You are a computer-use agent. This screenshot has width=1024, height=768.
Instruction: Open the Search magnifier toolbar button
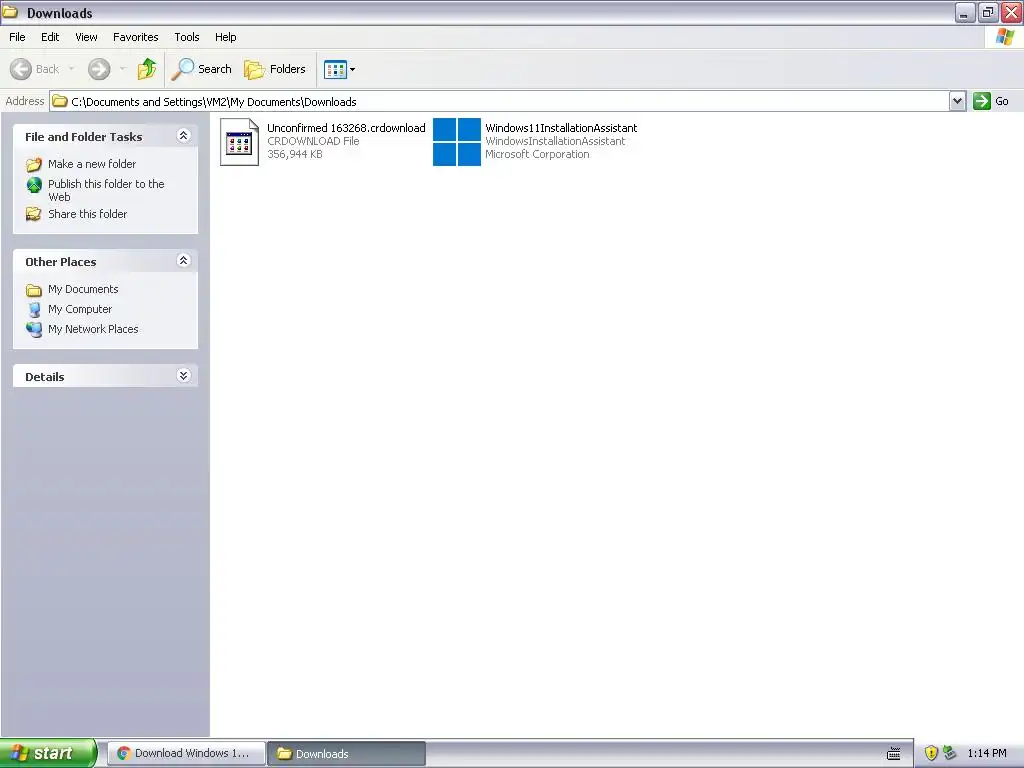pos(201,69)
